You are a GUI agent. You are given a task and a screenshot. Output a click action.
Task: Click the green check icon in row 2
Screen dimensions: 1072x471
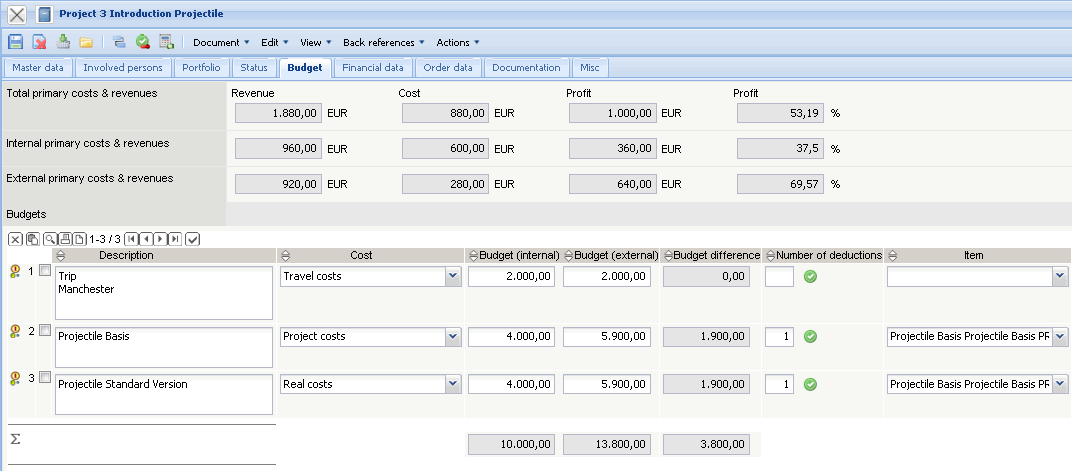(811, 337)
